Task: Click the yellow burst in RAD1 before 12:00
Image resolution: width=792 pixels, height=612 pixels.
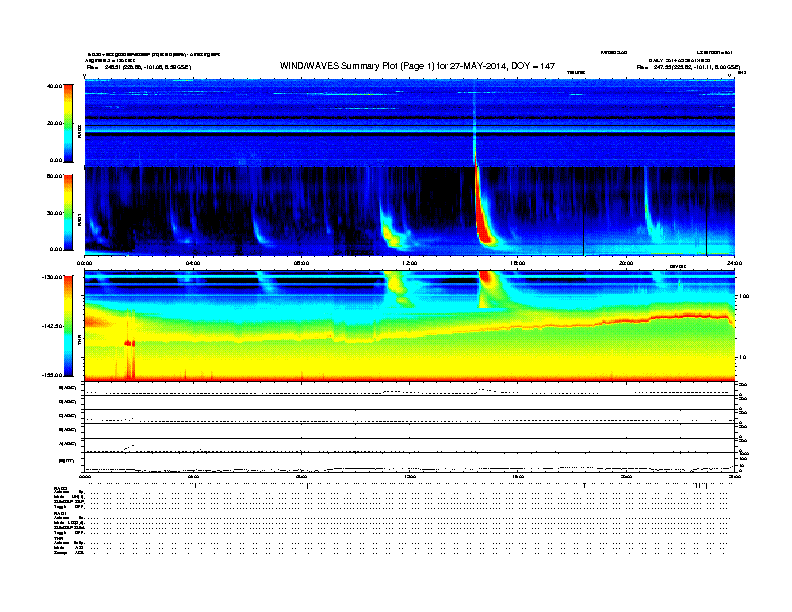Action: pyautogui.click(x=391, y=235)
